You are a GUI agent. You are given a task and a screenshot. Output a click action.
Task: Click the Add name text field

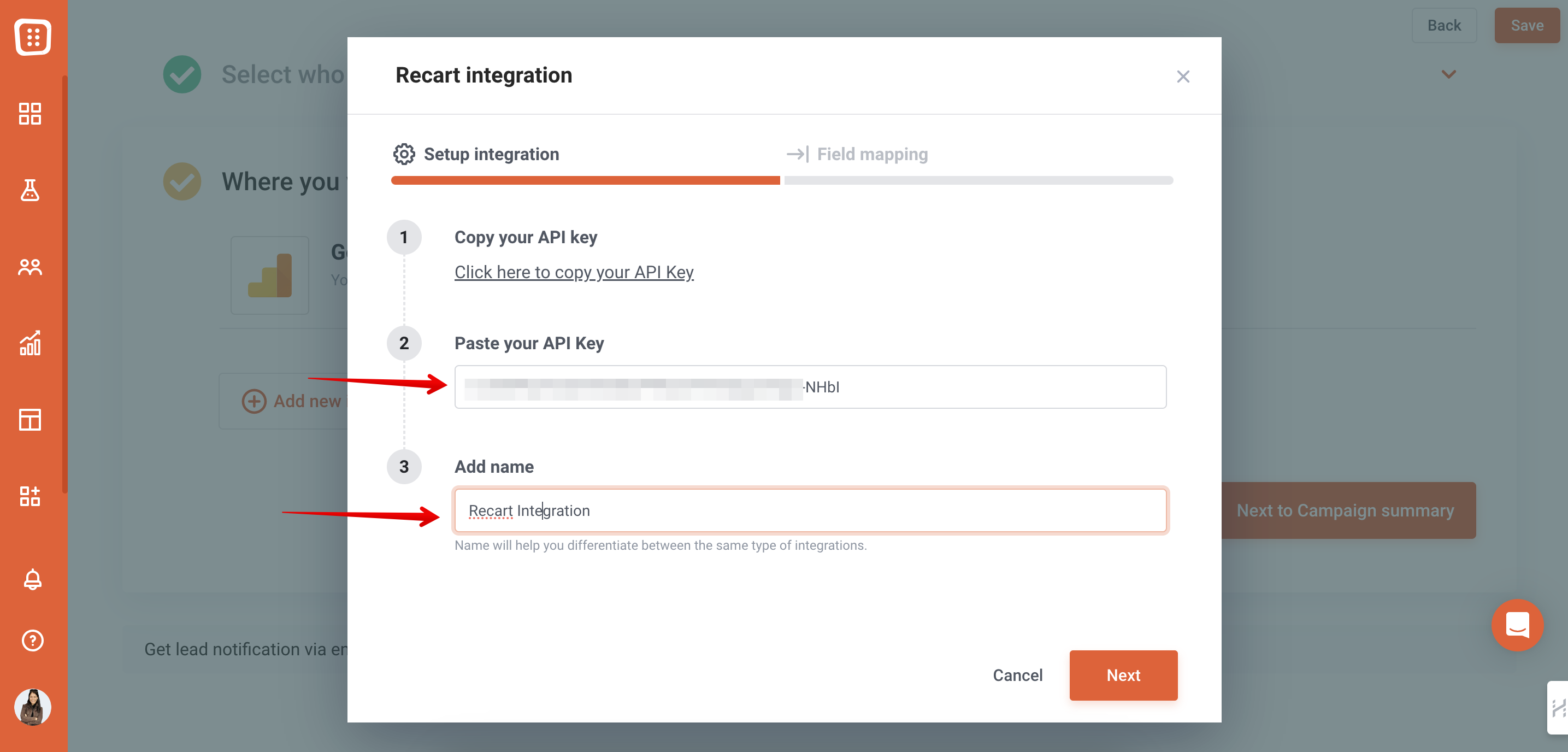[810, 510]
